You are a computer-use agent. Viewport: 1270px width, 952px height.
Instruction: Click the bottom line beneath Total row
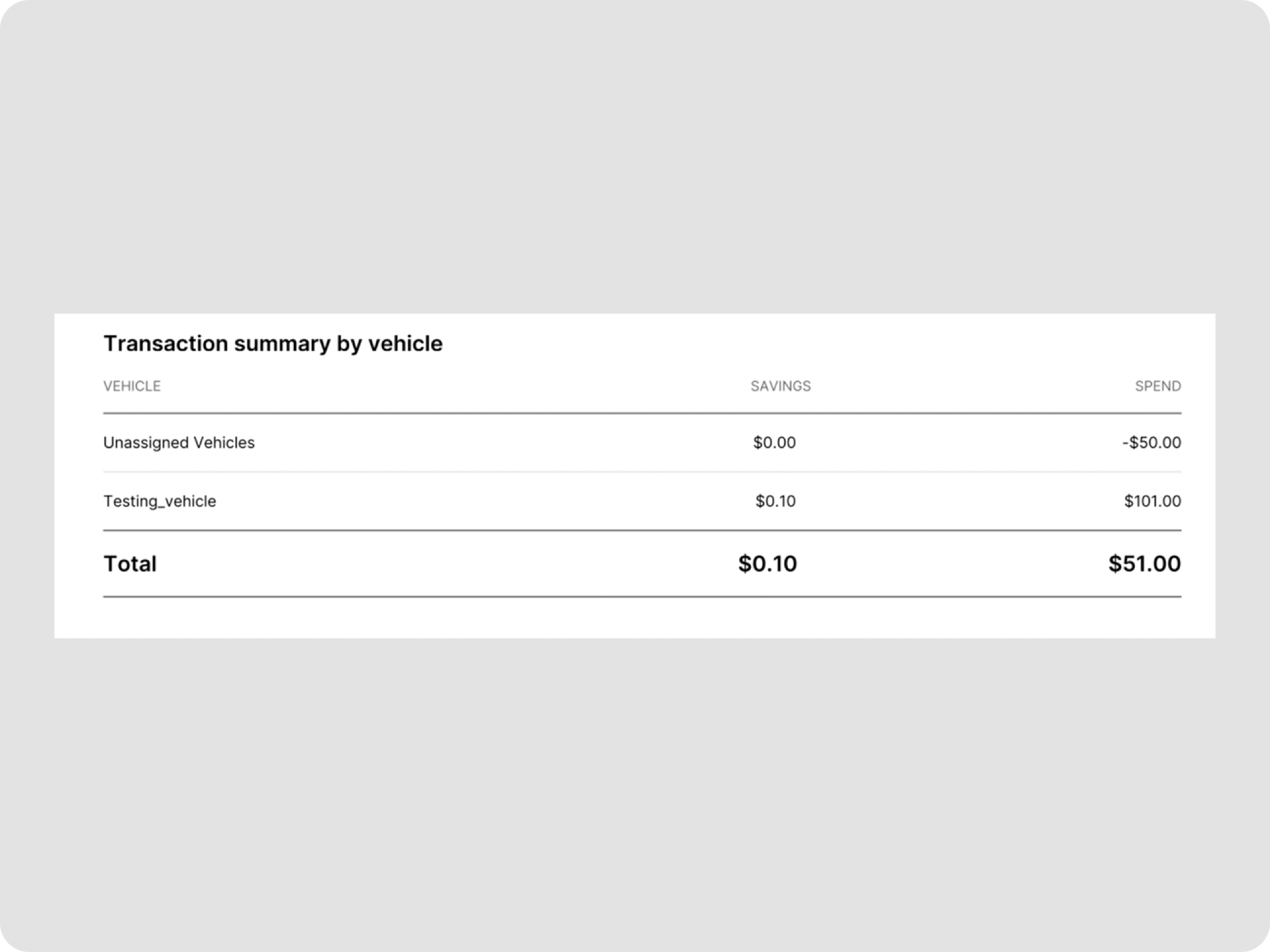coord(642,596)
